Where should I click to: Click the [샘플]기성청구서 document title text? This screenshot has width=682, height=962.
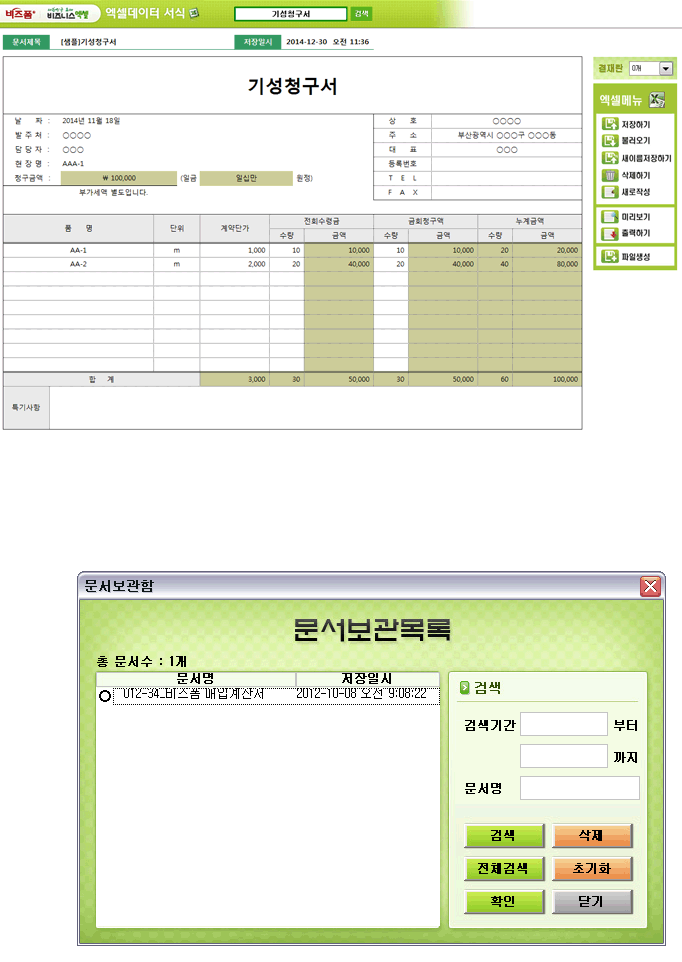click(88, 42)
